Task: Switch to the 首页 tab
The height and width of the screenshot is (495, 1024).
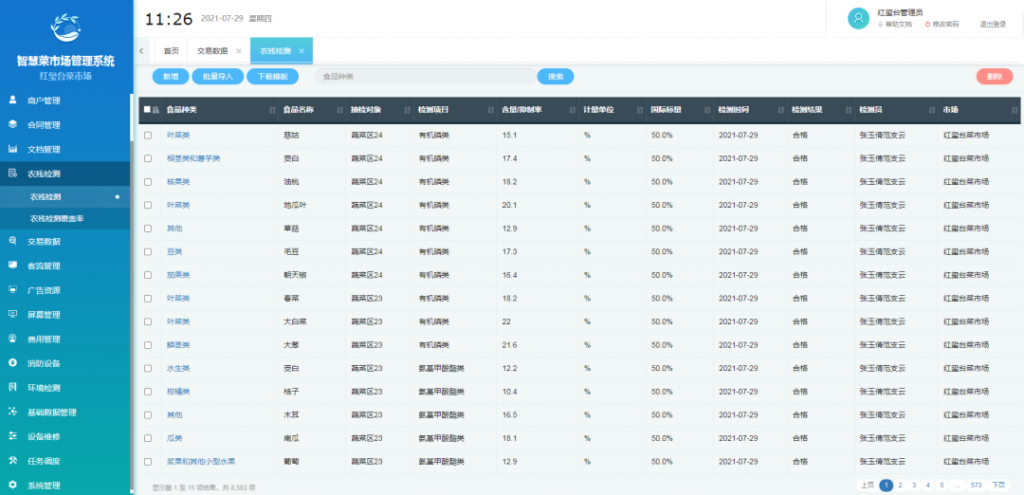Action: coord(171,50)
